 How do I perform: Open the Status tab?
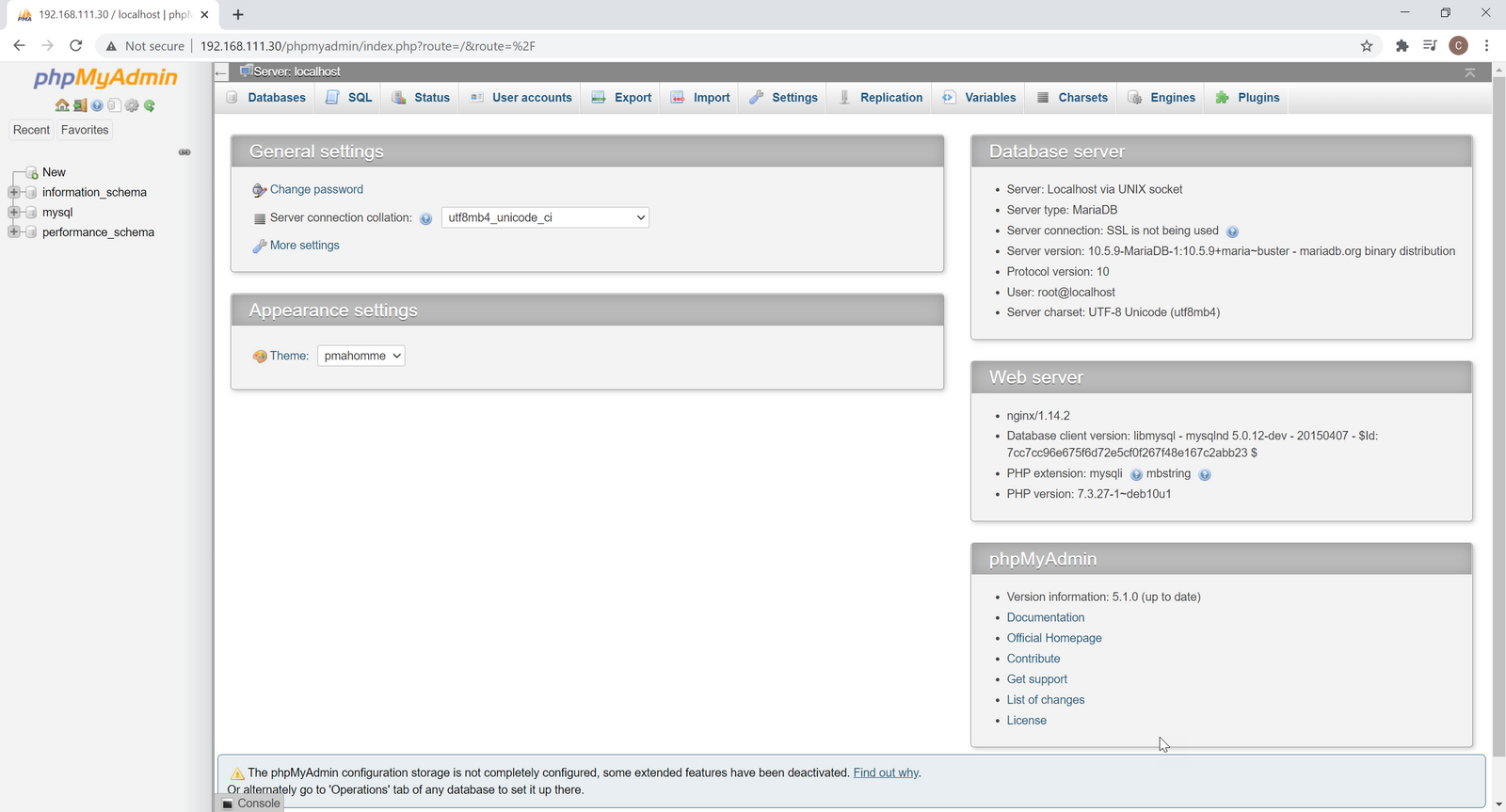tap(421, 98)
